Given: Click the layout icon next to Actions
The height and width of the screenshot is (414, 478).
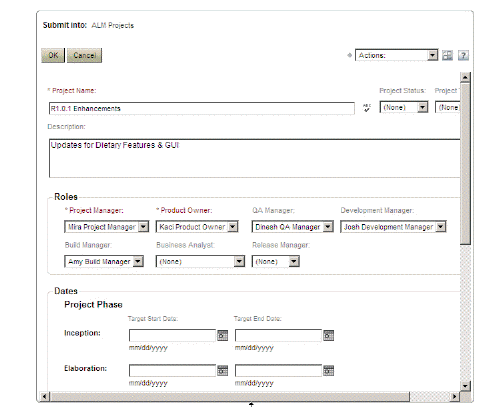Looking at the screenshot, I should pos(447,55).
